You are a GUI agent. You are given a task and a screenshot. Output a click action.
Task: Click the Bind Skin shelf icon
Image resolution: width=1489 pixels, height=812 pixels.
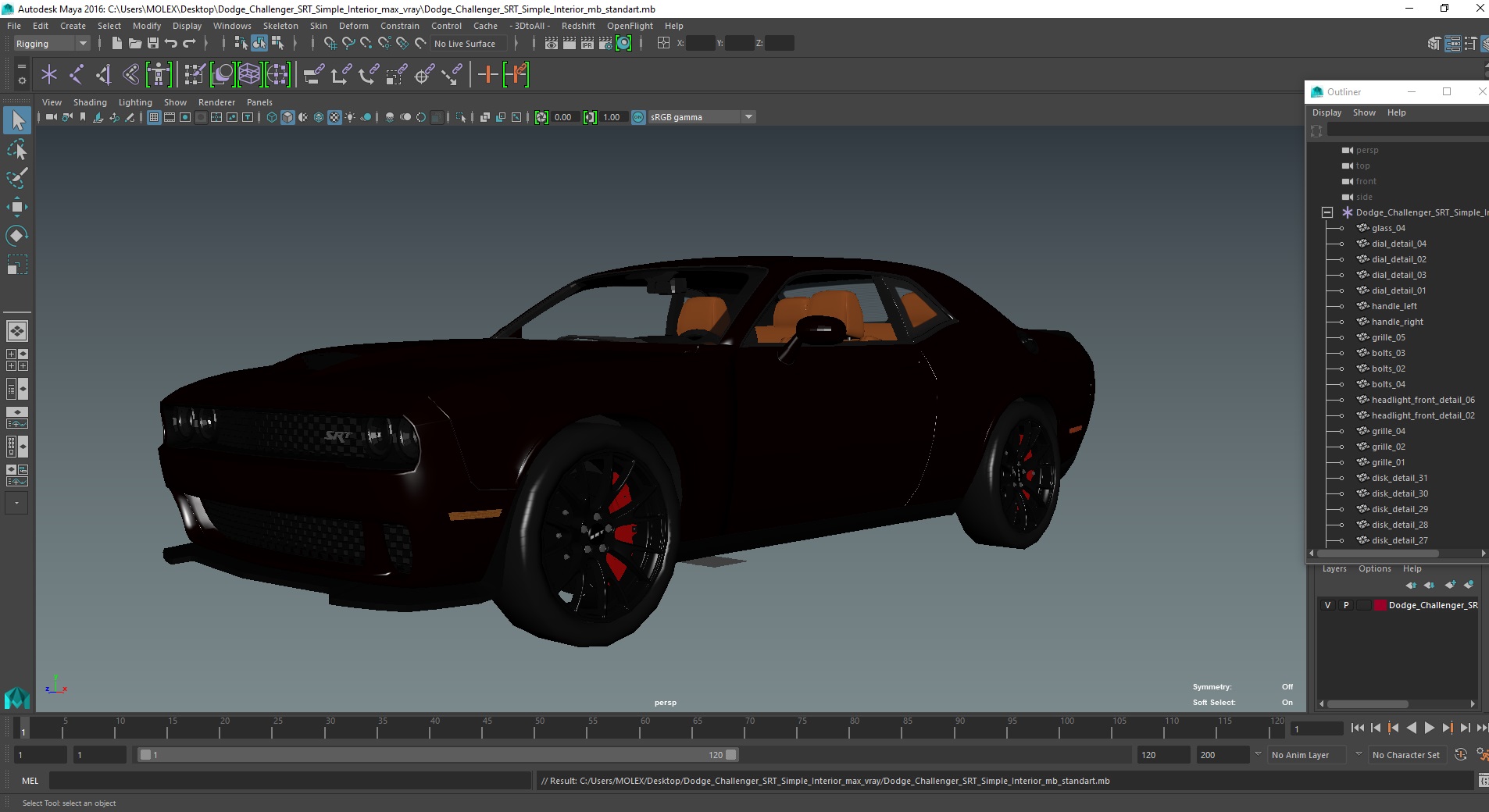tap(130, 74)
